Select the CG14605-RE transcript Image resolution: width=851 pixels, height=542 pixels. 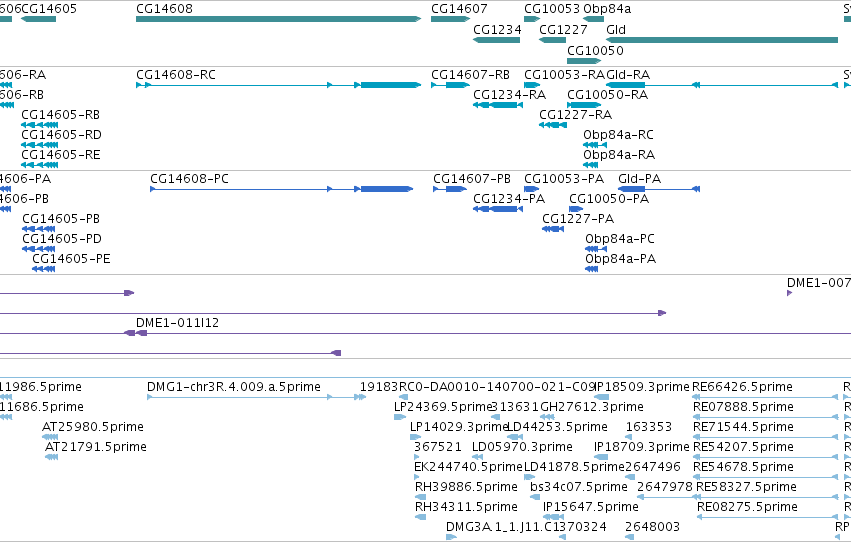(40, 165)
